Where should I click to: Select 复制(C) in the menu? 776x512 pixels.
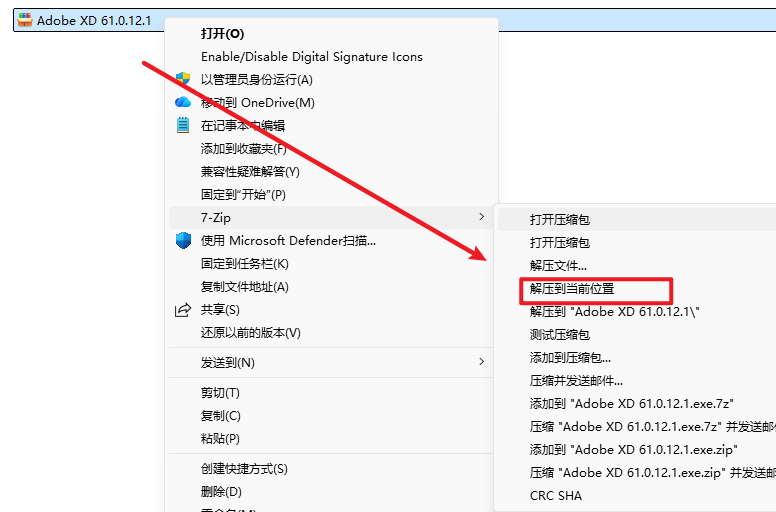pyautogui.click(x=220, y=416)
